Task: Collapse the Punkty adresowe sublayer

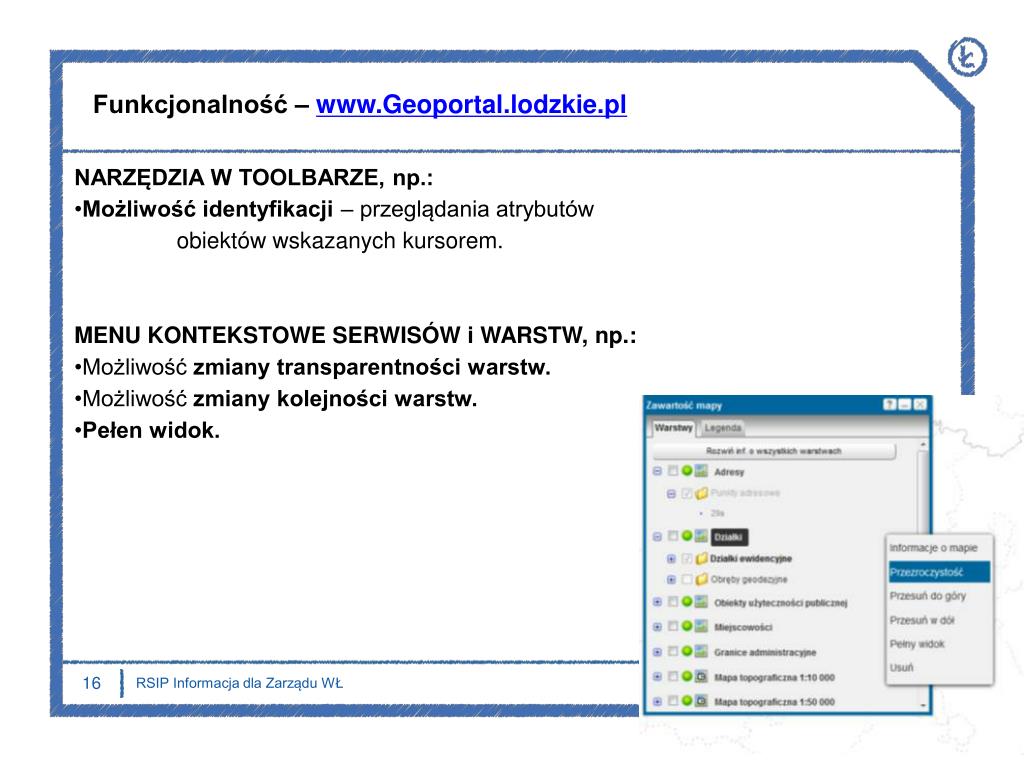Action: coord(671,493)
